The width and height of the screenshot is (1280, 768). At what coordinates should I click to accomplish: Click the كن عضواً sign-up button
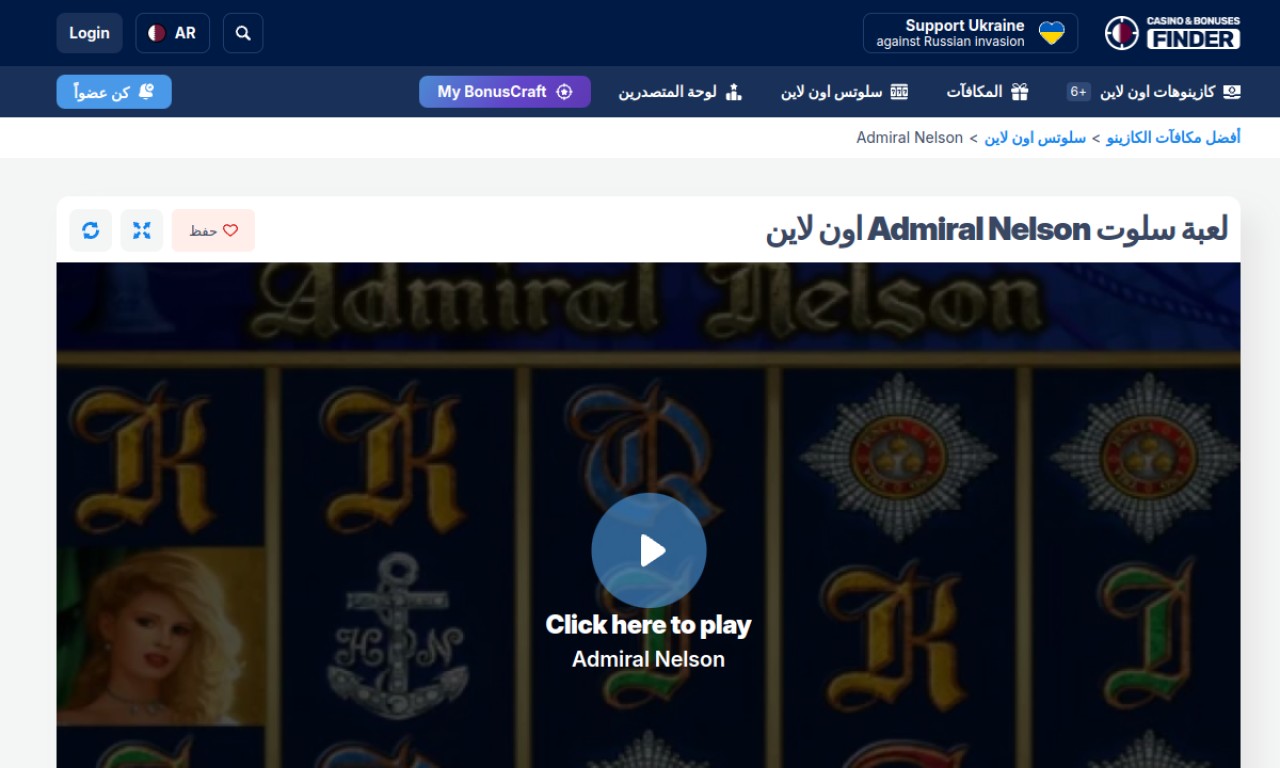click(x=114, y=92)
